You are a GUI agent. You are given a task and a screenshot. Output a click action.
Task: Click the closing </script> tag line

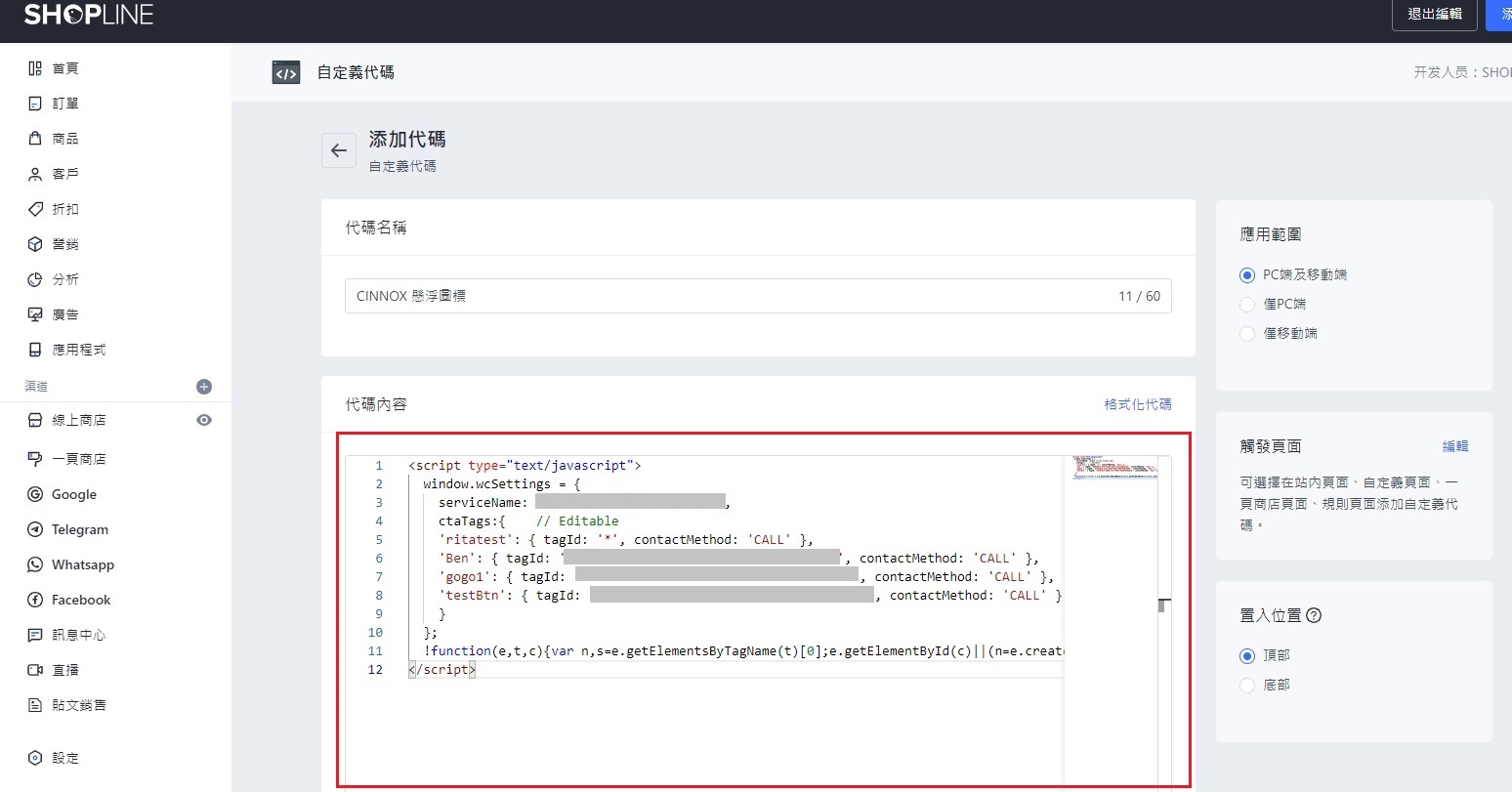coord(441,670)
